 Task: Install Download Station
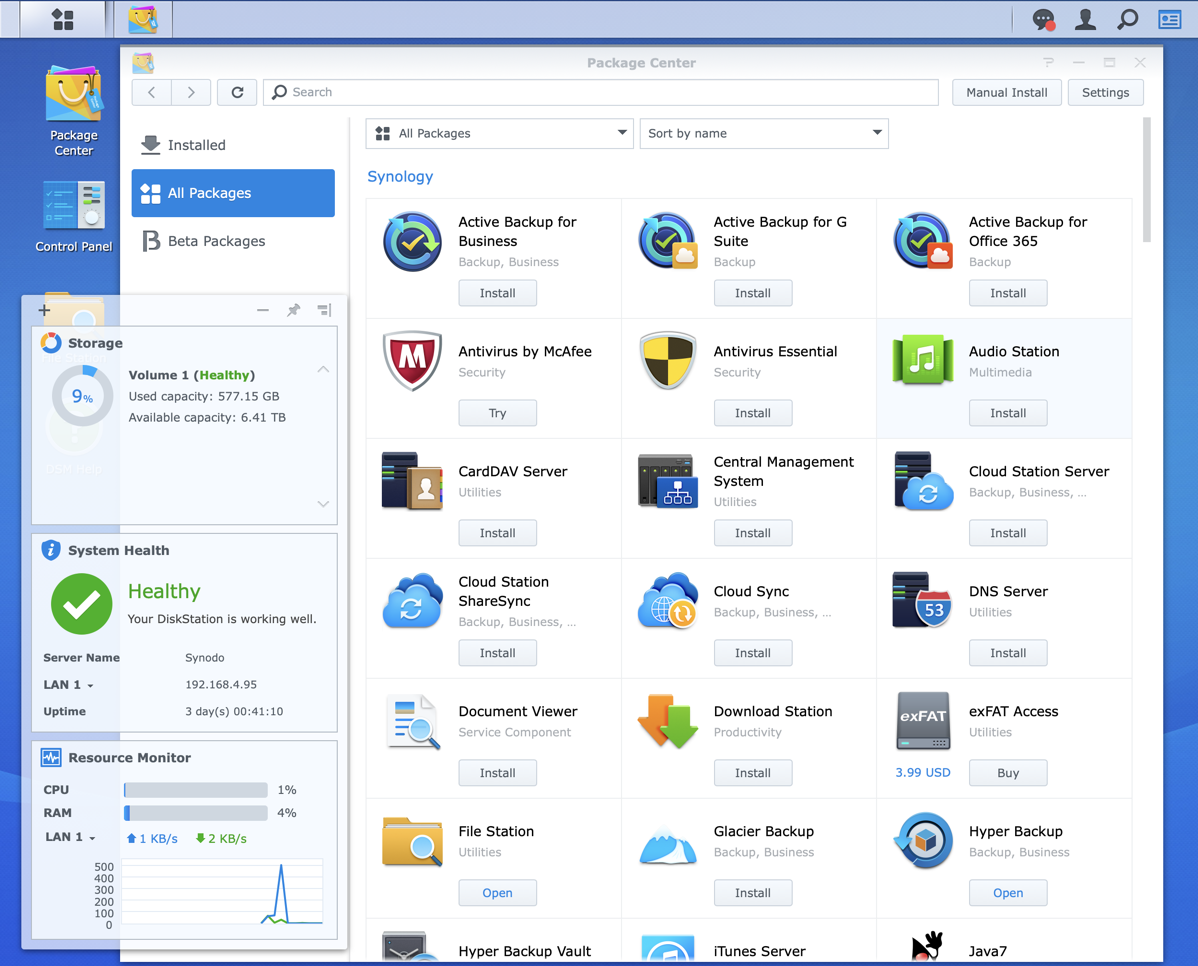coord(753,773)
